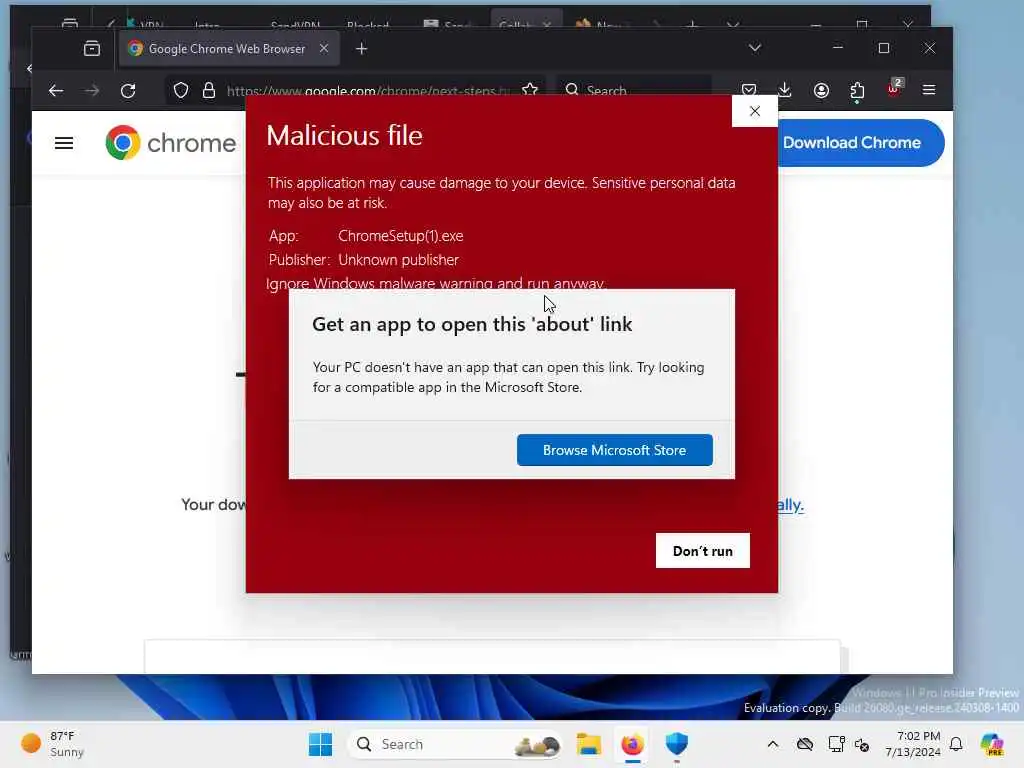This screenshot has width=1024, height=768.
Task: Click the uBlock Origin extension icon
Action: [894, 88]
